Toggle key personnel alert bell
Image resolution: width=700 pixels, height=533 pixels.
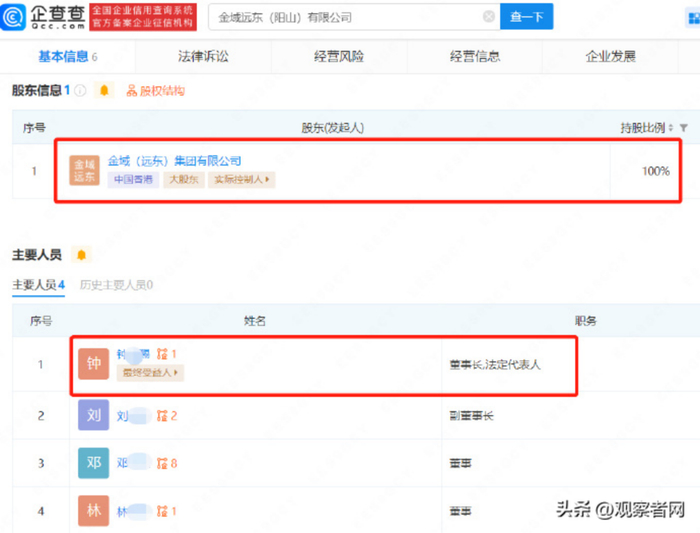click(x=81, y=255)
